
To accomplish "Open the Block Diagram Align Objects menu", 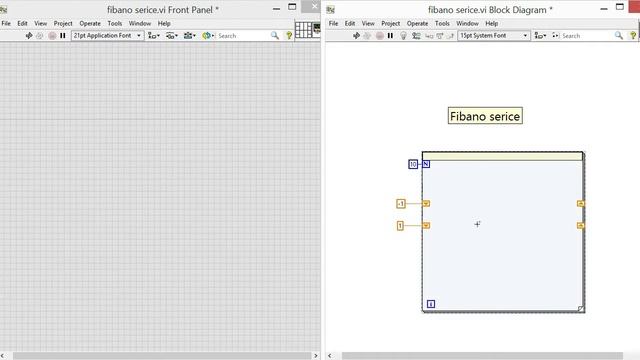I will click(x=540, y=36).
